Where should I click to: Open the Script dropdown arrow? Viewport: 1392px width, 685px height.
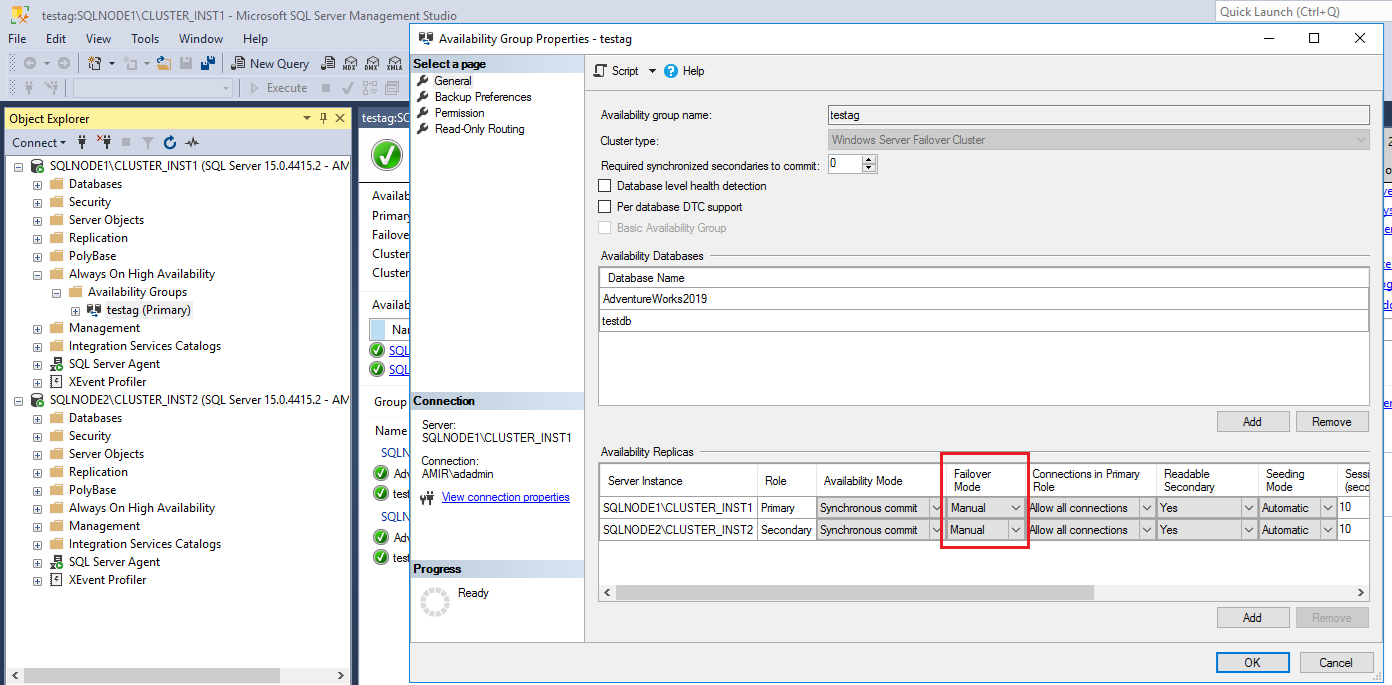(x=652, y=71)
